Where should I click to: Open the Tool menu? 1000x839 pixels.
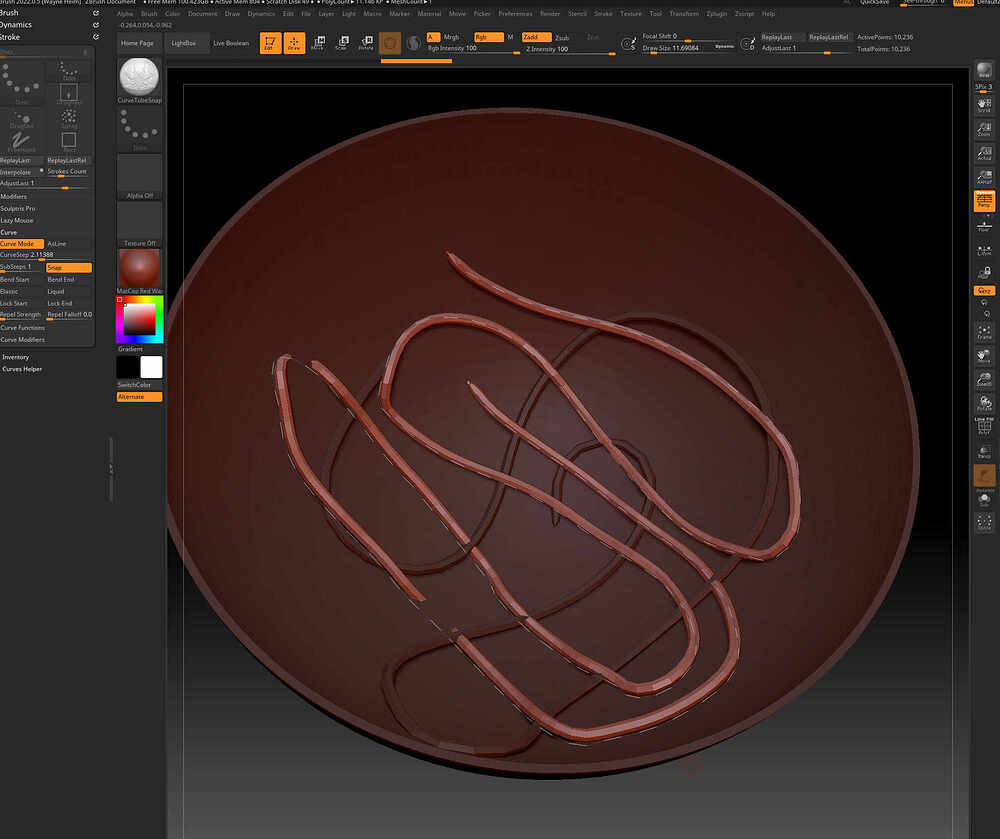point(656,13)
